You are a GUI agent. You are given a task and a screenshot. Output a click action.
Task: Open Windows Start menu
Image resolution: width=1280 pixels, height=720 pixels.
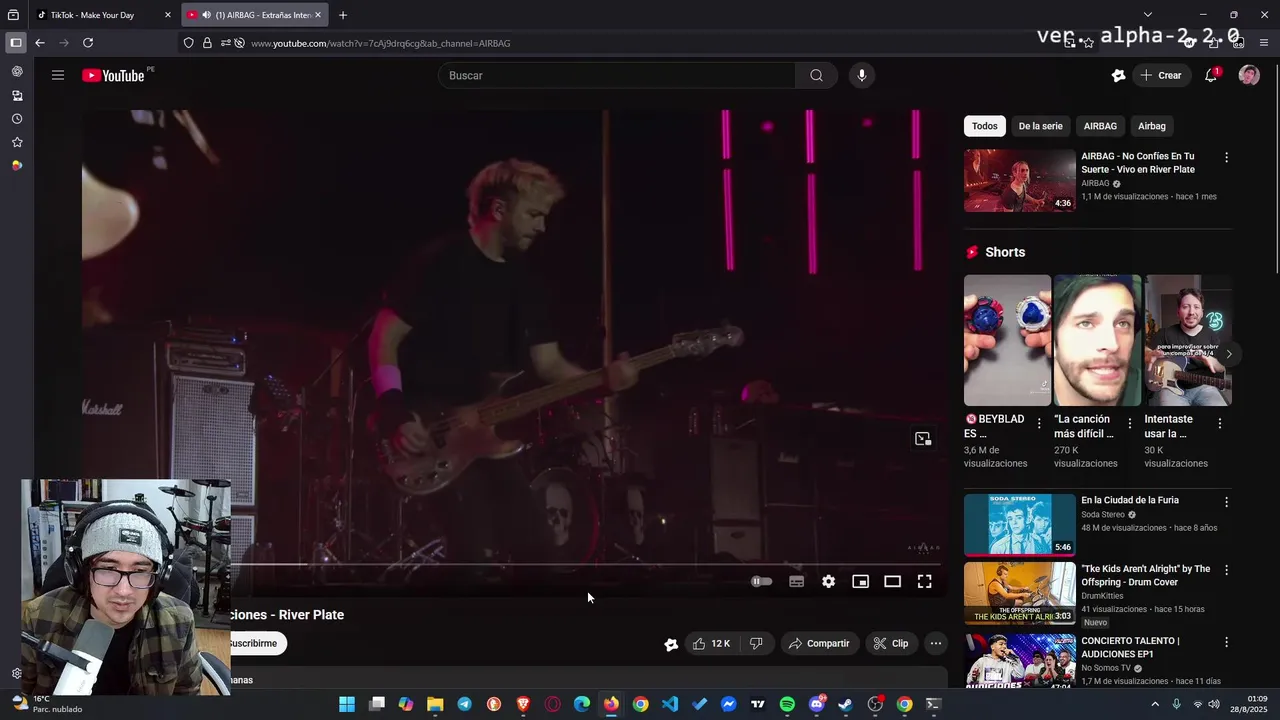point(347,704)
